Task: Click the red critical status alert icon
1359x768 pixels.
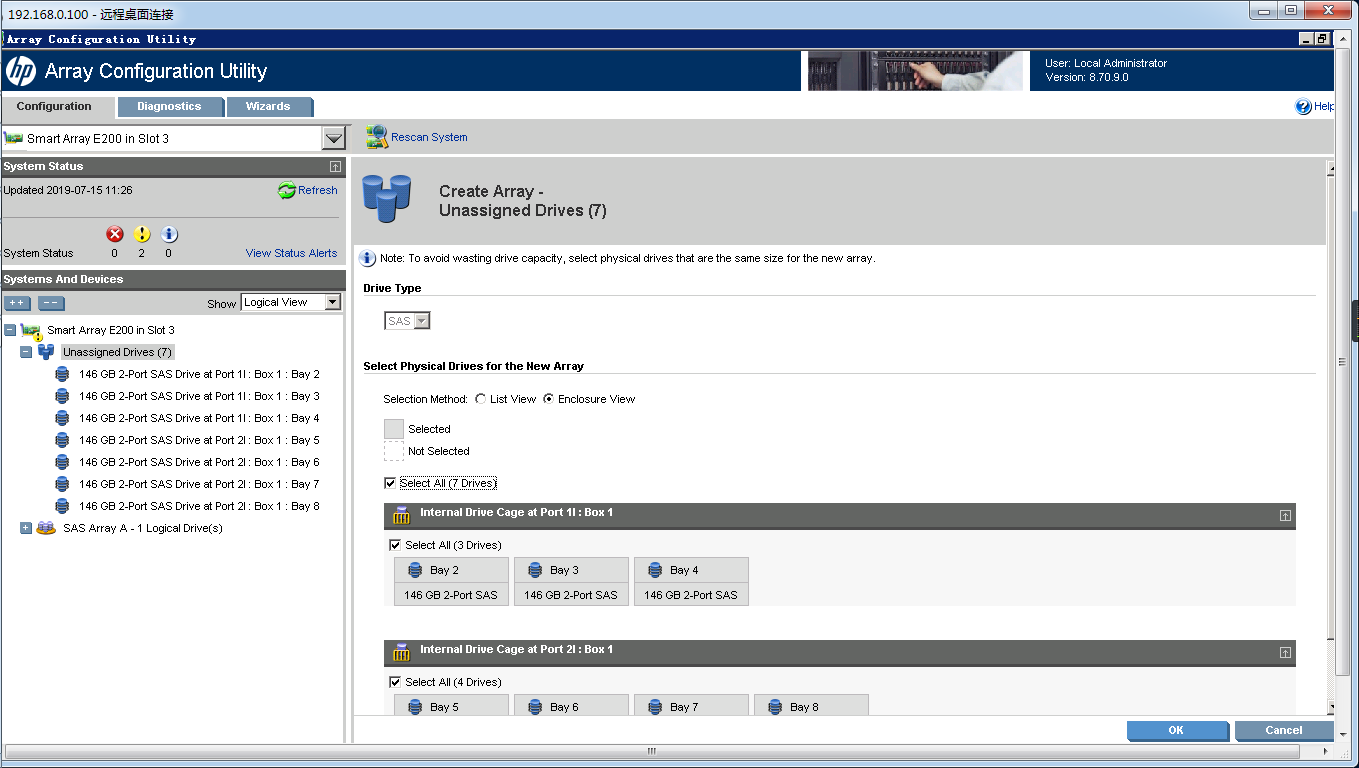Action: coord(115,234)
